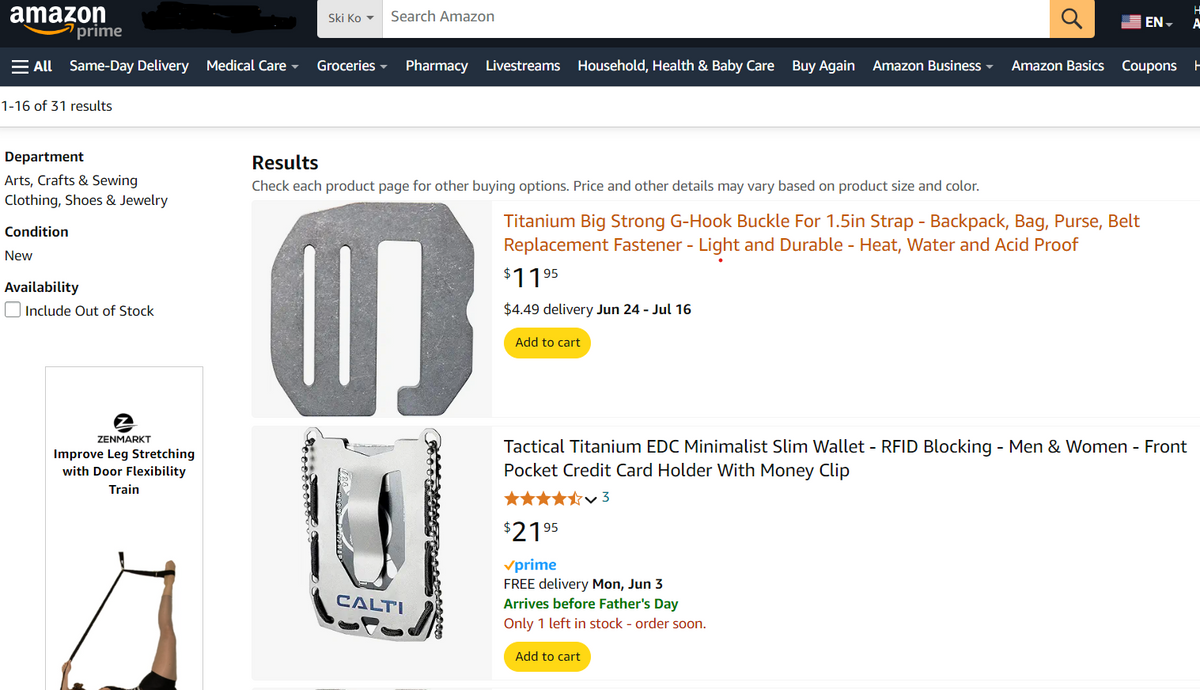Click the orange search magnifier button
Image resolution: width=1200 pixels, height=690 pixels.
click(x=1071, y=19)
